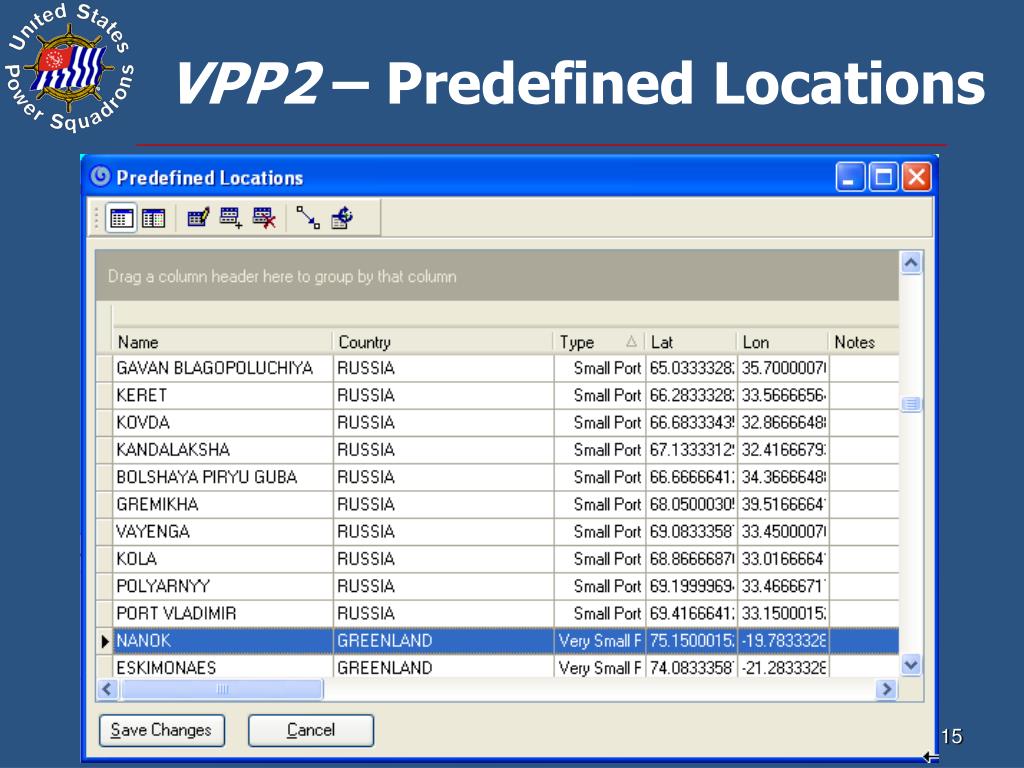Select the KOVDA name cell
The image size is (1024, 768).
tap(223, 423)
